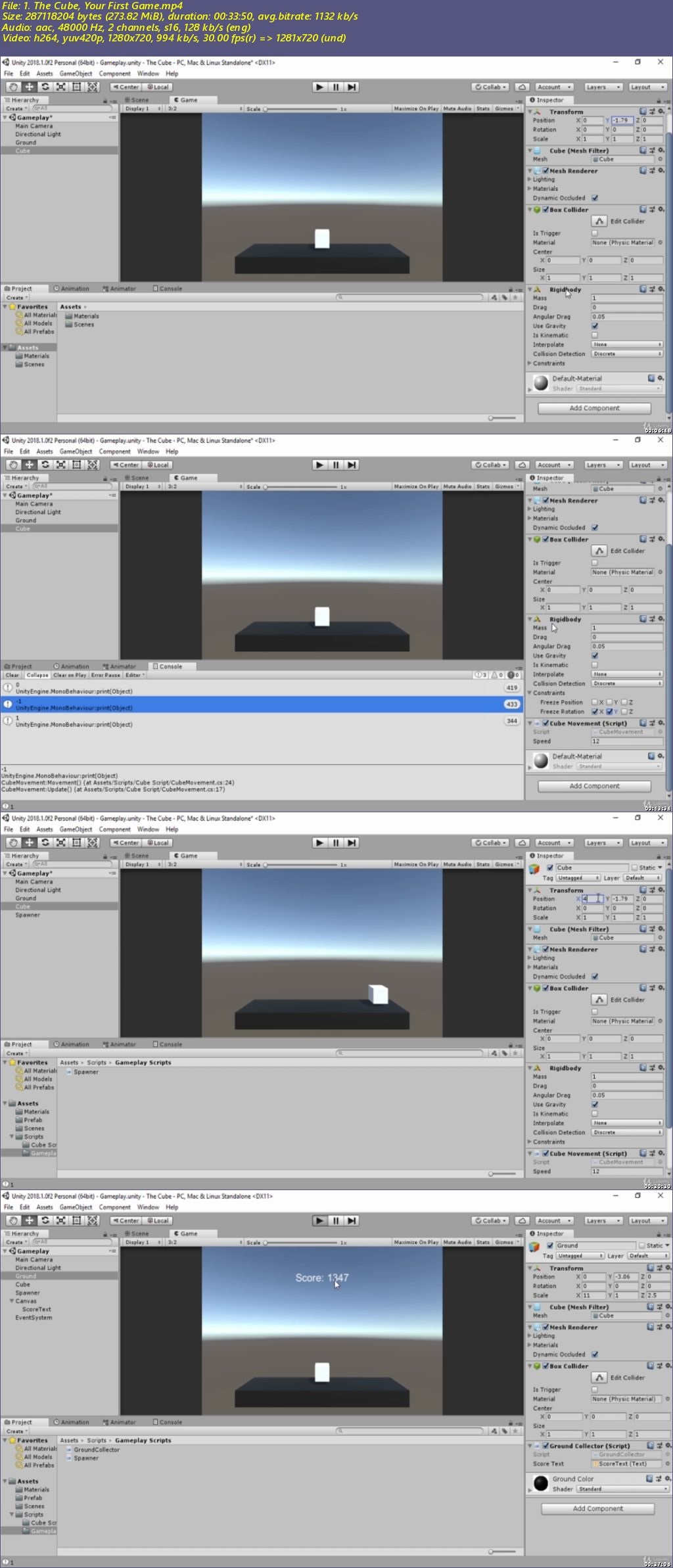Image resolution: width=673 pixels, height=1568 pixels.
Task: Enable Freeze Position X checkbox
Action: [594, 702]
